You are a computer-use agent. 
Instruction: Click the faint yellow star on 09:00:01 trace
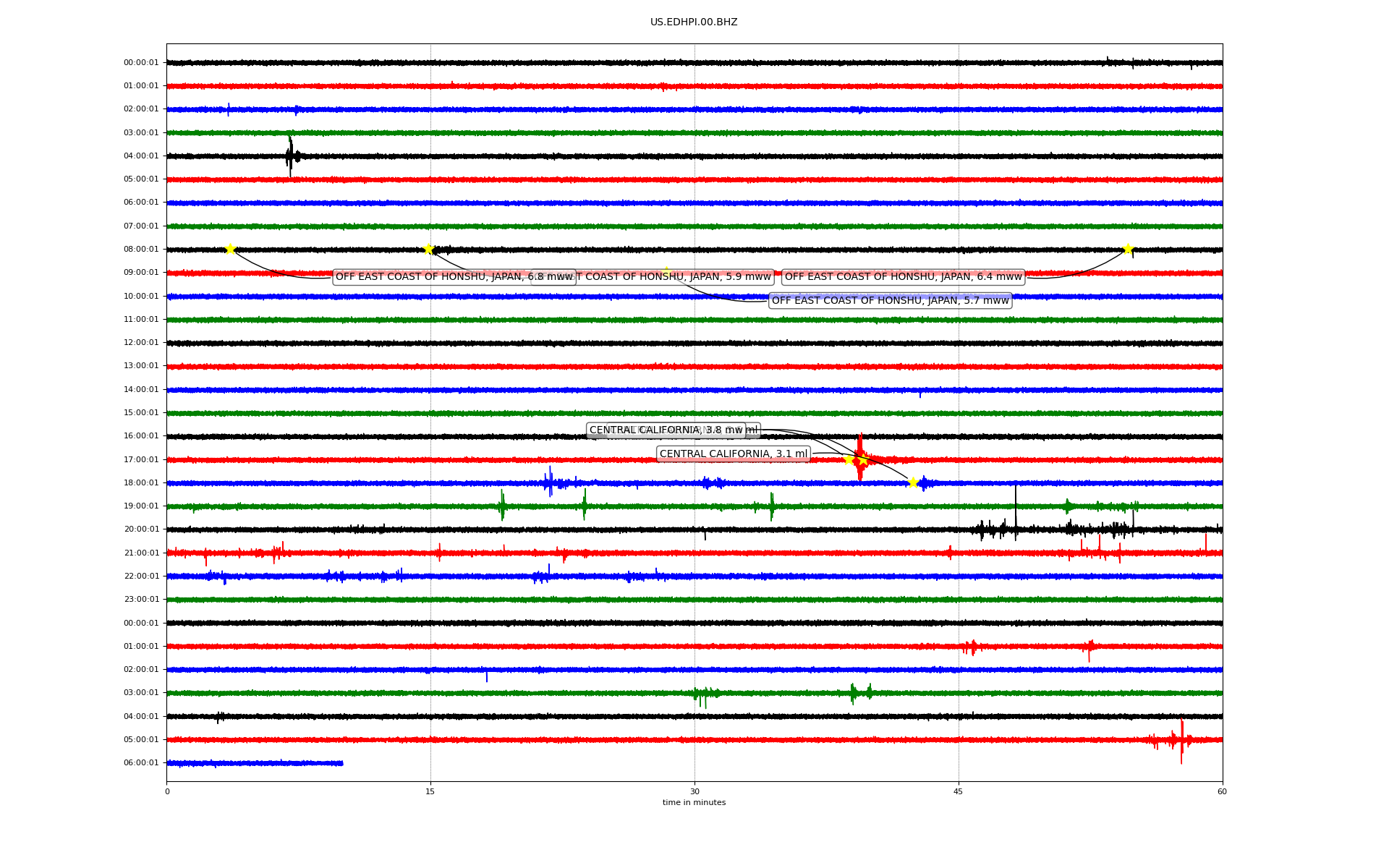(x=666, y=272)
